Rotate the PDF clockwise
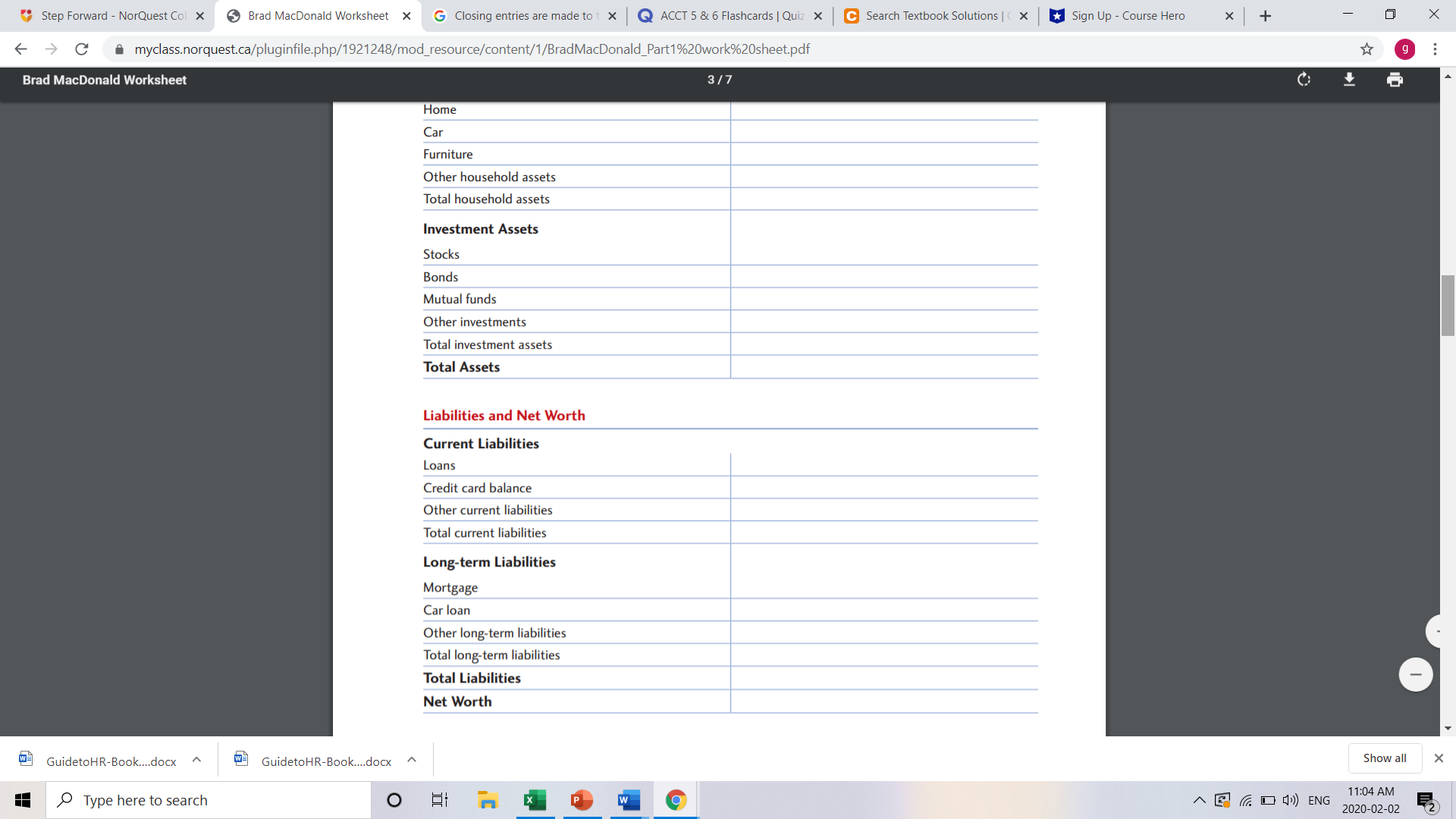This screenshot has height=819, width=1456. [x=1304, y=80]
